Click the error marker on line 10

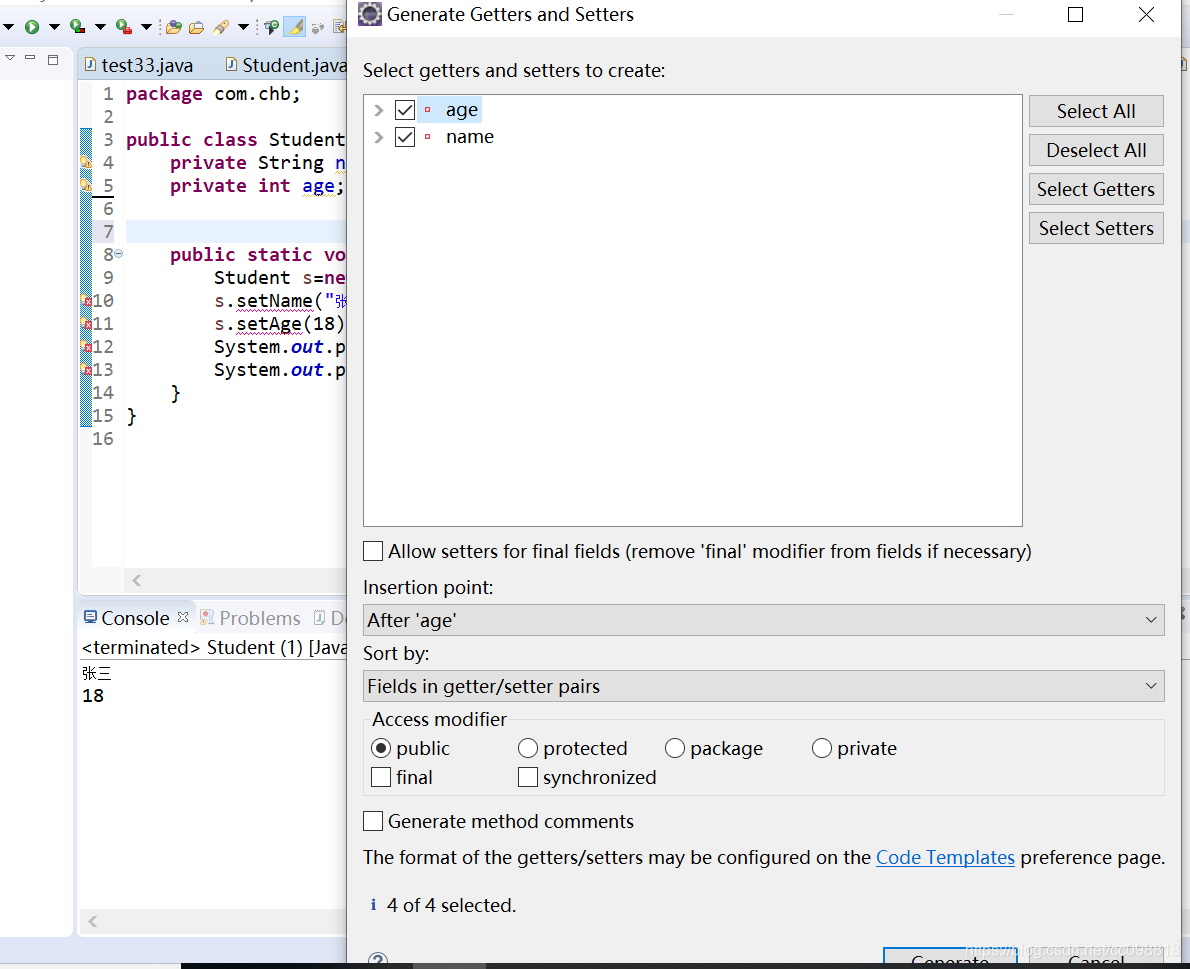tap(86, 300)
